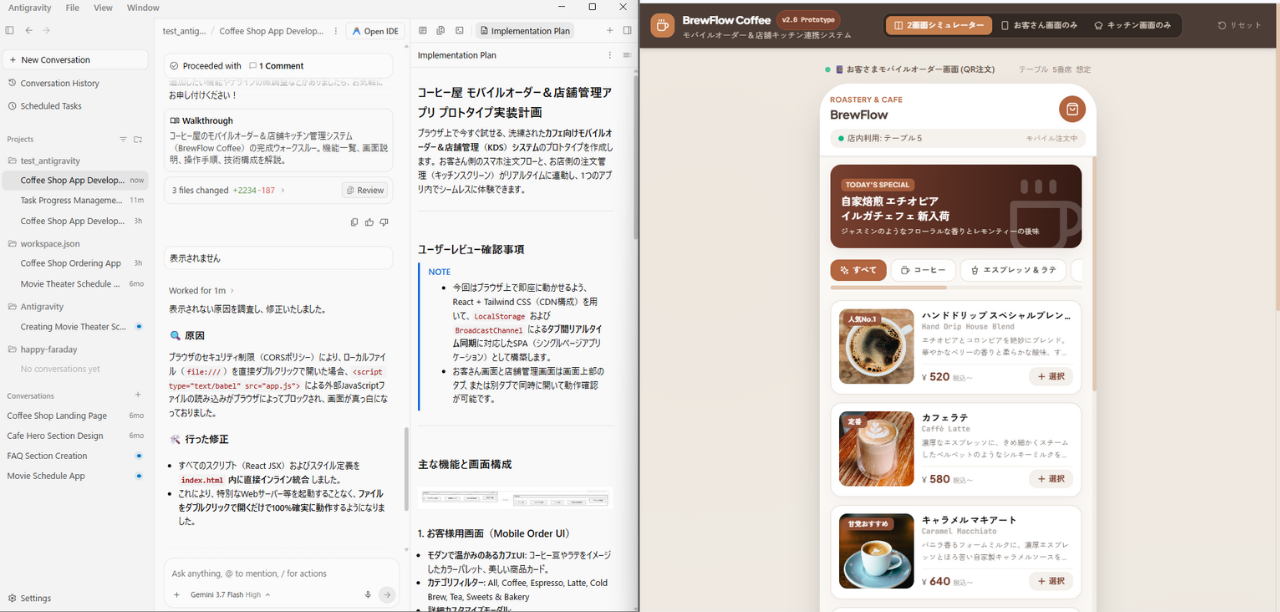Select the Implementation Plan tab
This screenshot has width=1280, height=612.
pos(524,31)
